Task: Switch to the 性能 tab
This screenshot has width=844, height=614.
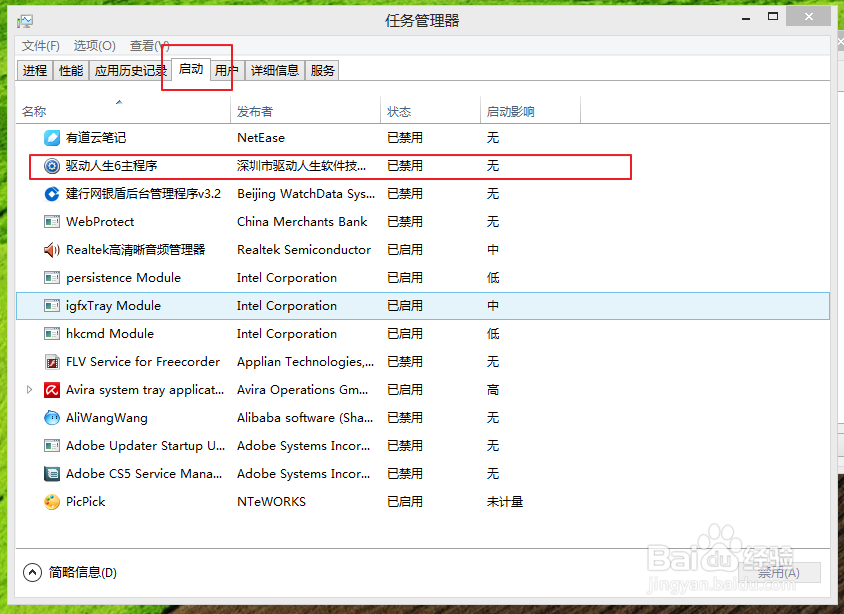Action: click(71, 70)
